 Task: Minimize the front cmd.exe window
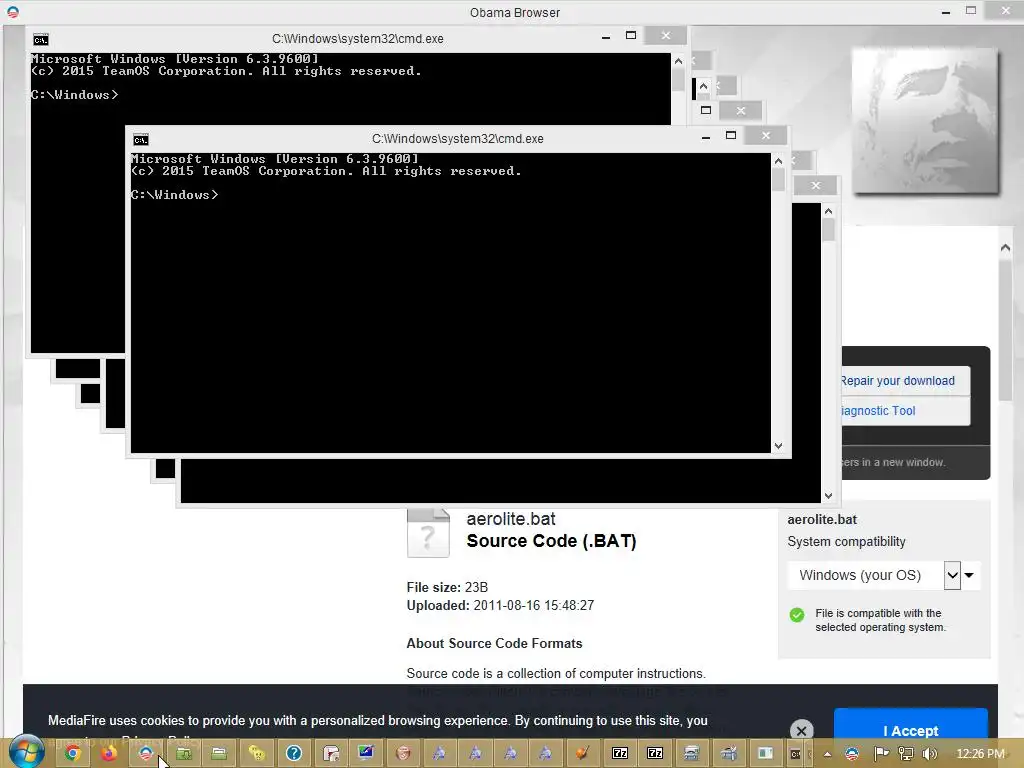(706, 136)
